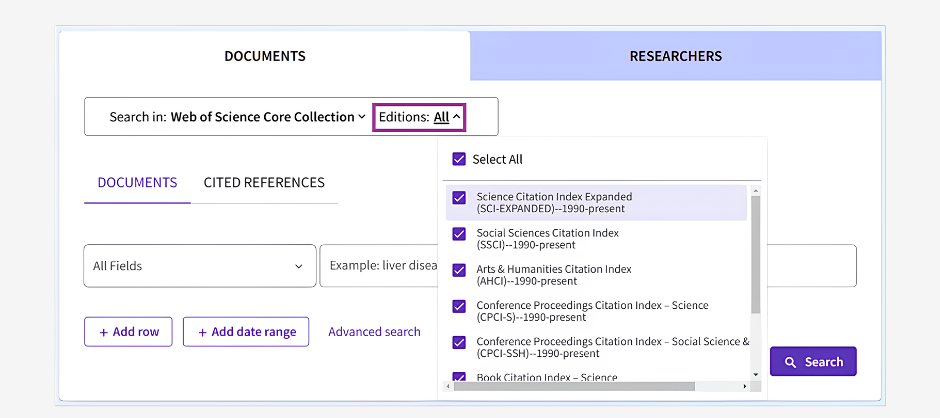Uncheck Social Sciences Citation Index checkbox
Screen dimensions: 940x418
tap(459, 234)
